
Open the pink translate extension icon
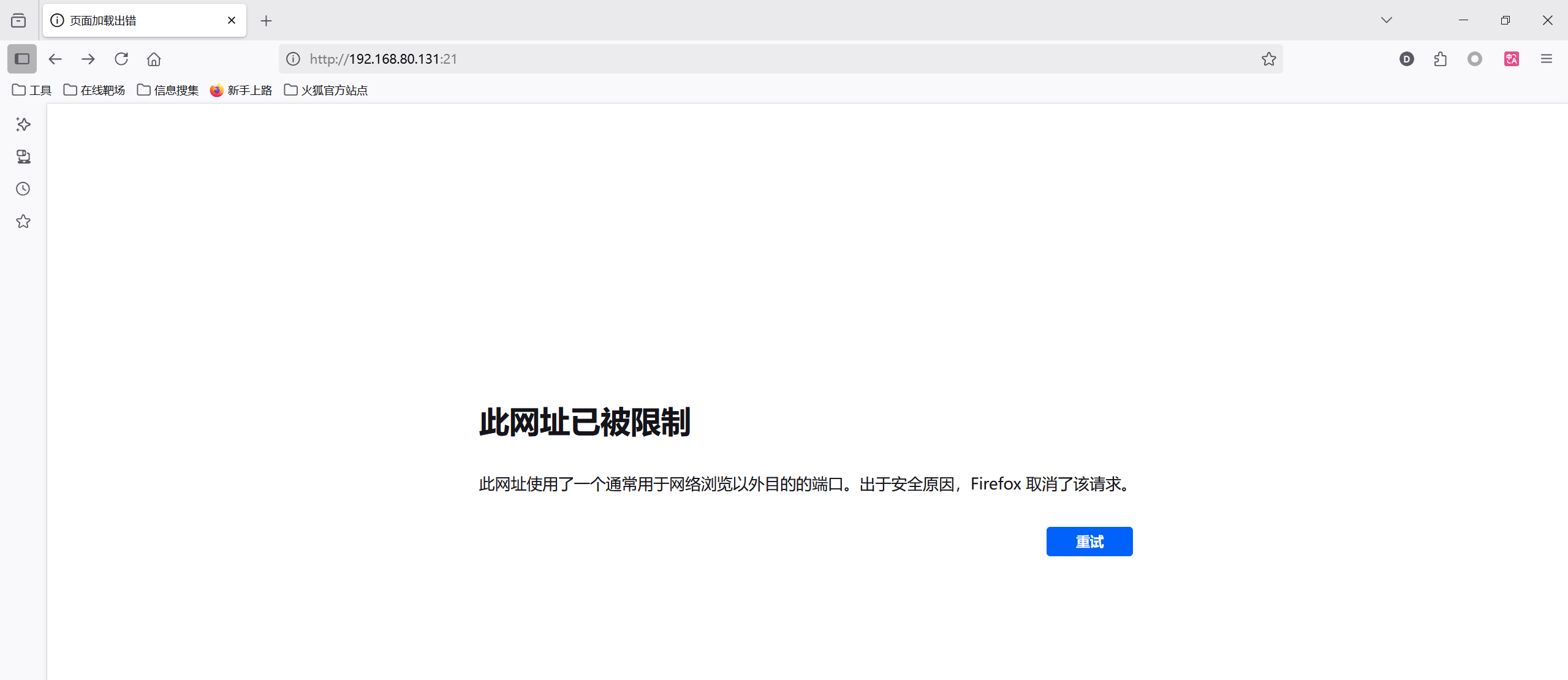click(1512, 59)
